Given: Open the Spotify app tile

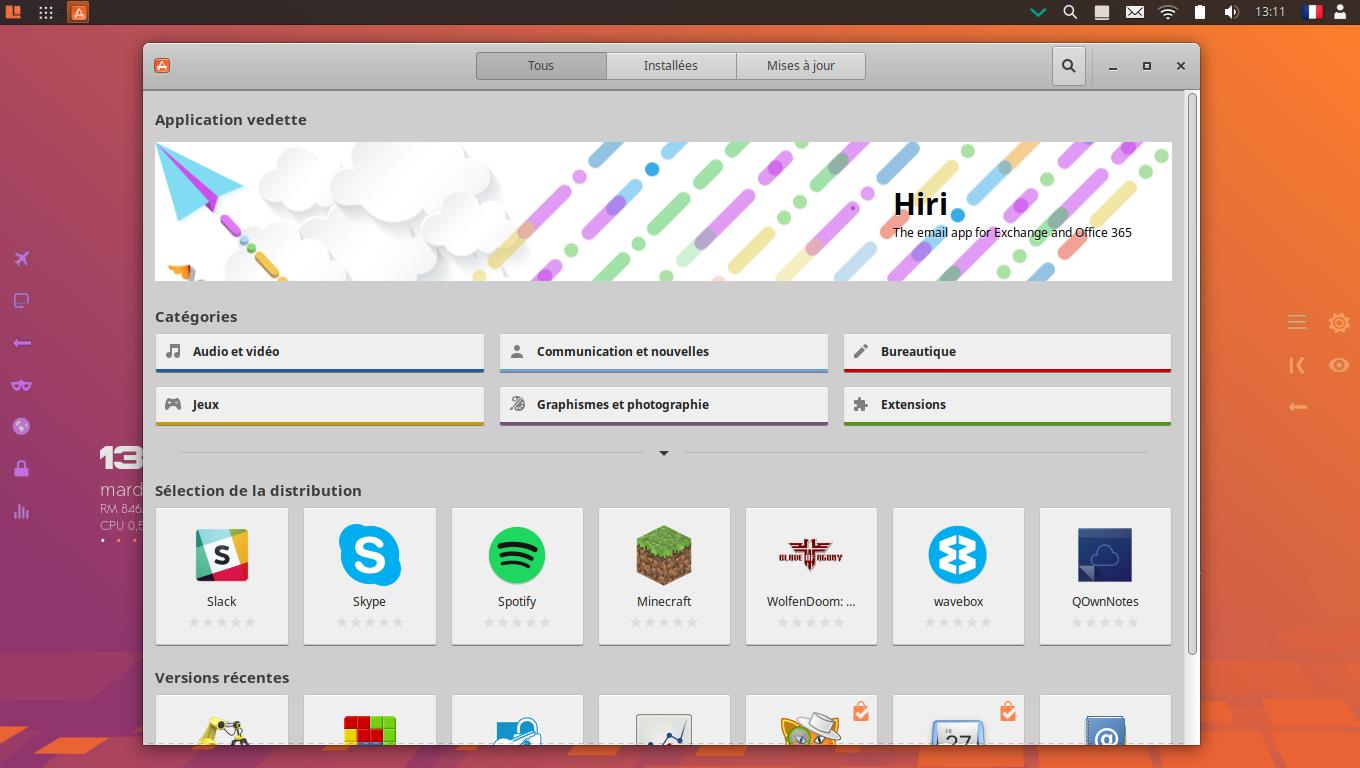Looking at the screenshot, I should click(517, 576).
